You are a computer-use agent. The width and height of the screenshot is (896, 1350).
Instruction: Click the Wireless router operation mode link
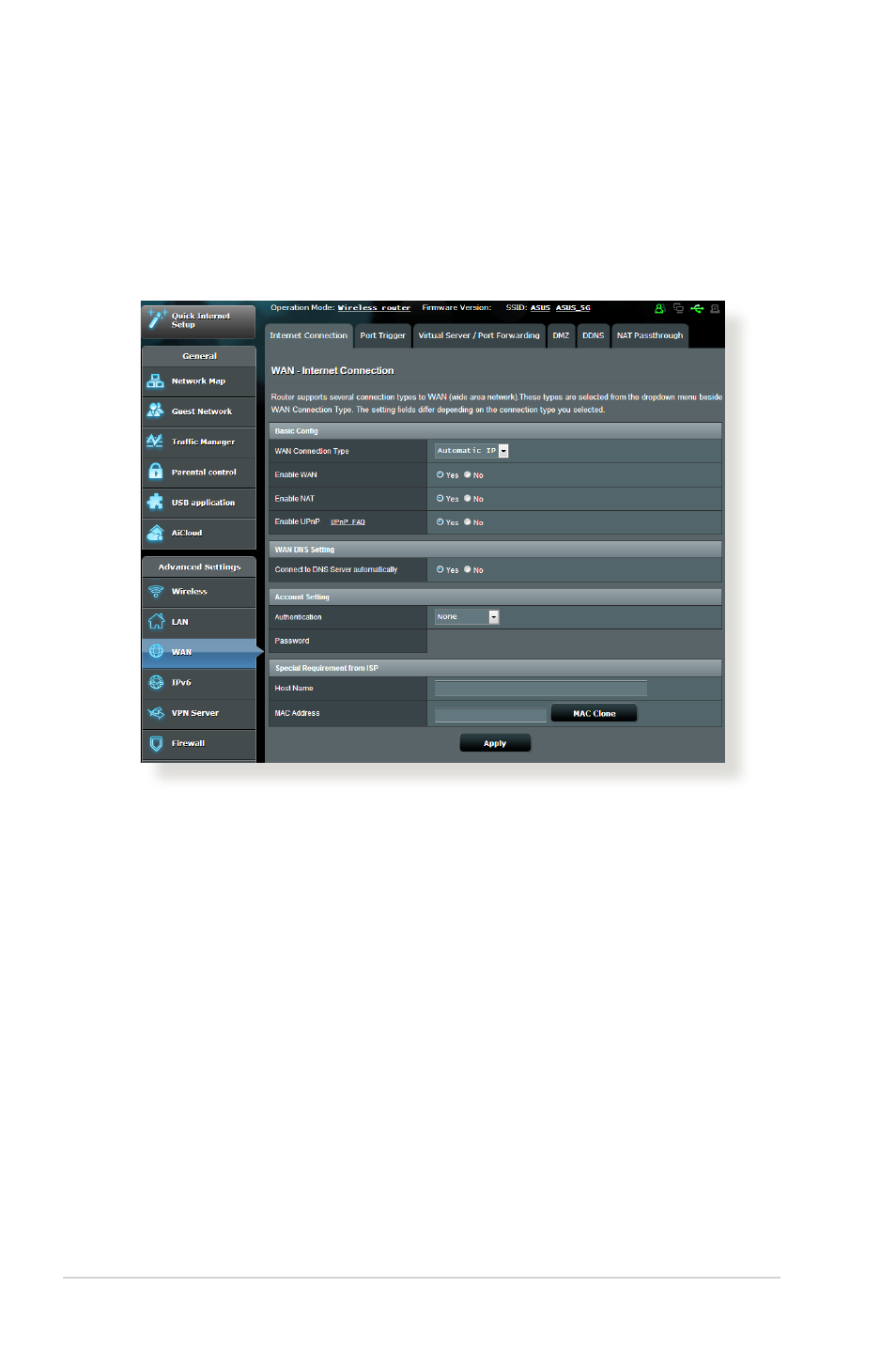374,308
